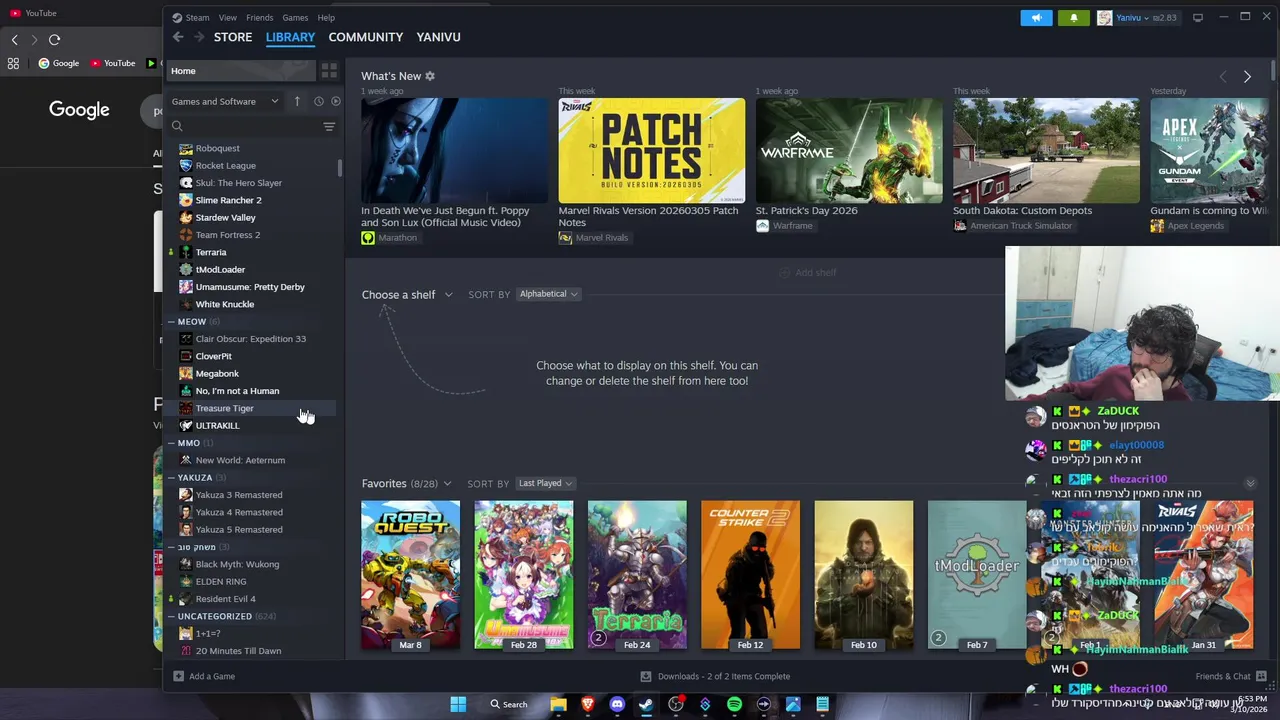Open File Explorer from taskbar
The width and height of the screenshot is (1280, 720).
(559, 704)
